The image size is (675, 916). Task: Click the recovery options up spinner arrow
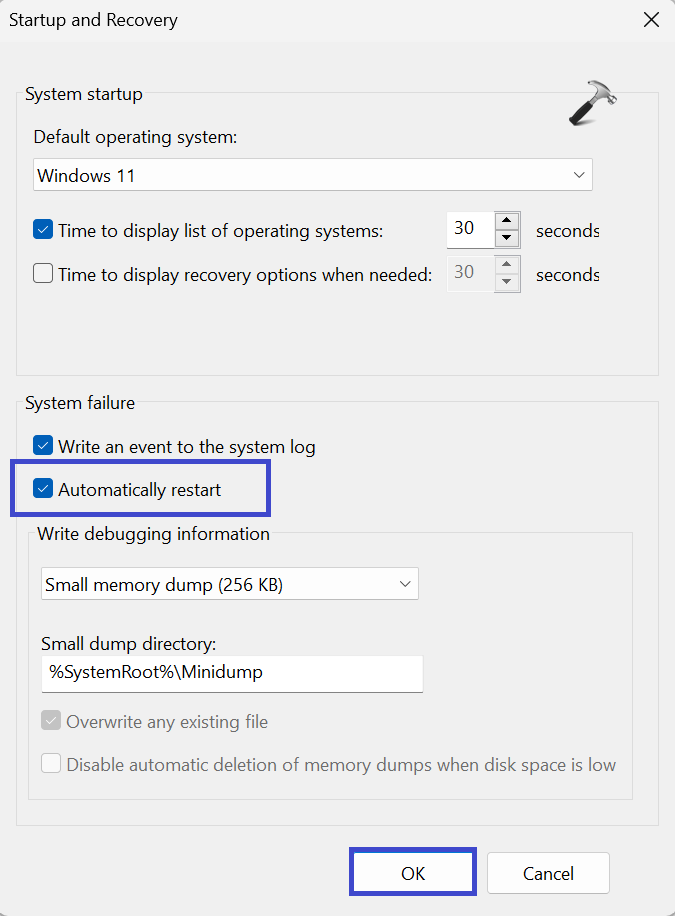(x=508, y=265)
